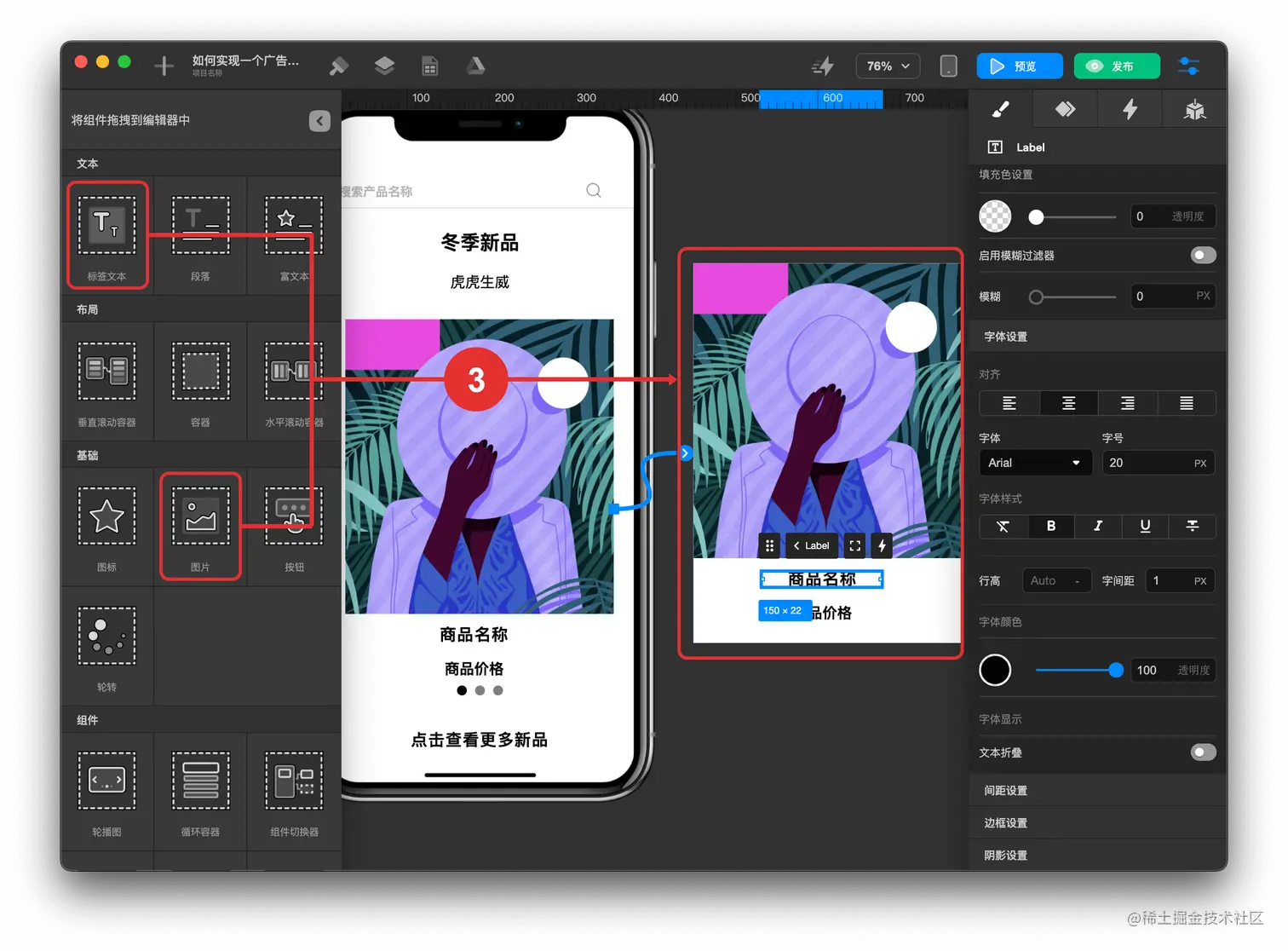This screenshot has height=951, width=1288.
Task: Open the hammer build tool
Action: [339, 66]
